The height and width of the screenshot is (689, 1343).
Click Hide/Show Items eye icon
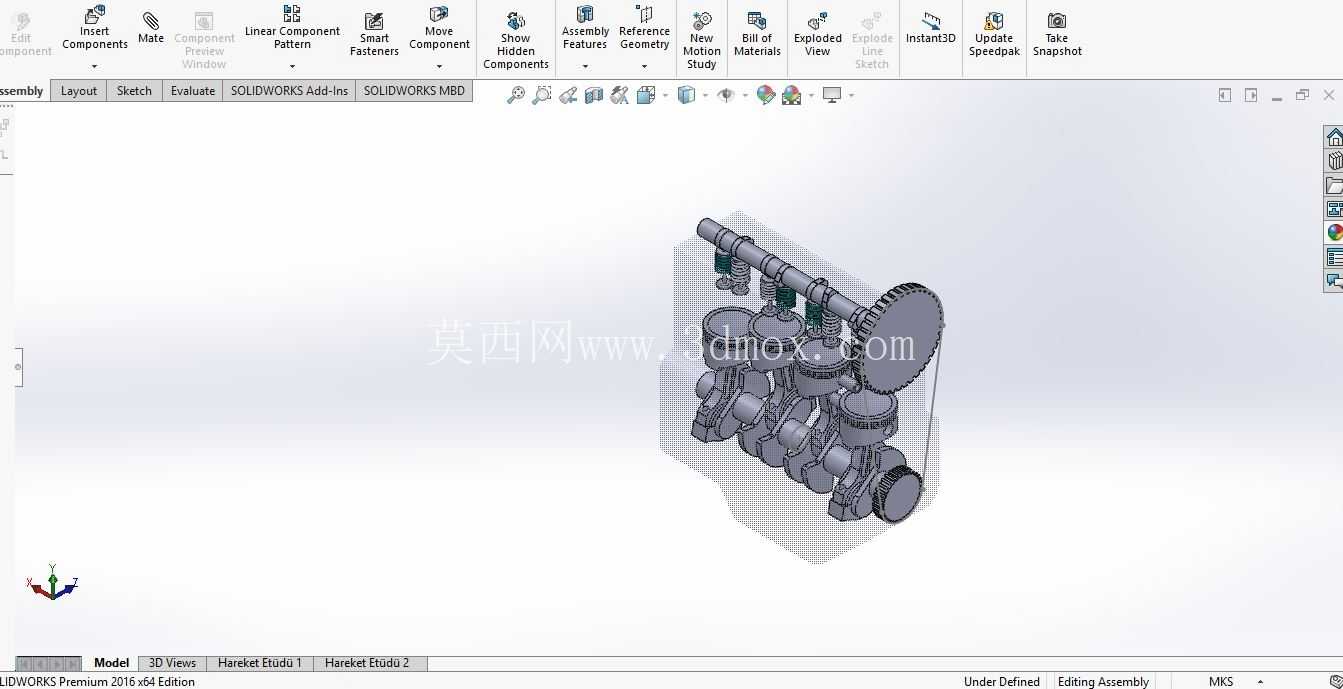click(x=726, y=95)
